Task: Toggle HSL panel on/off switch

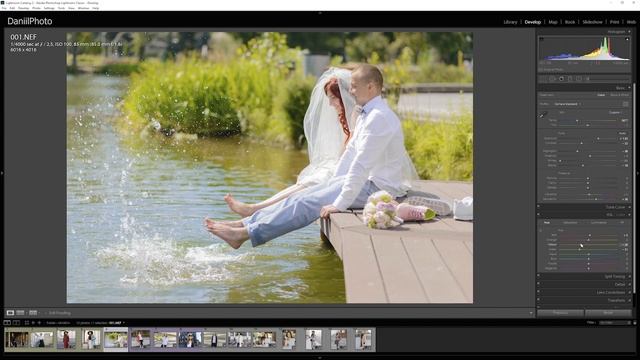Action: 538,214
